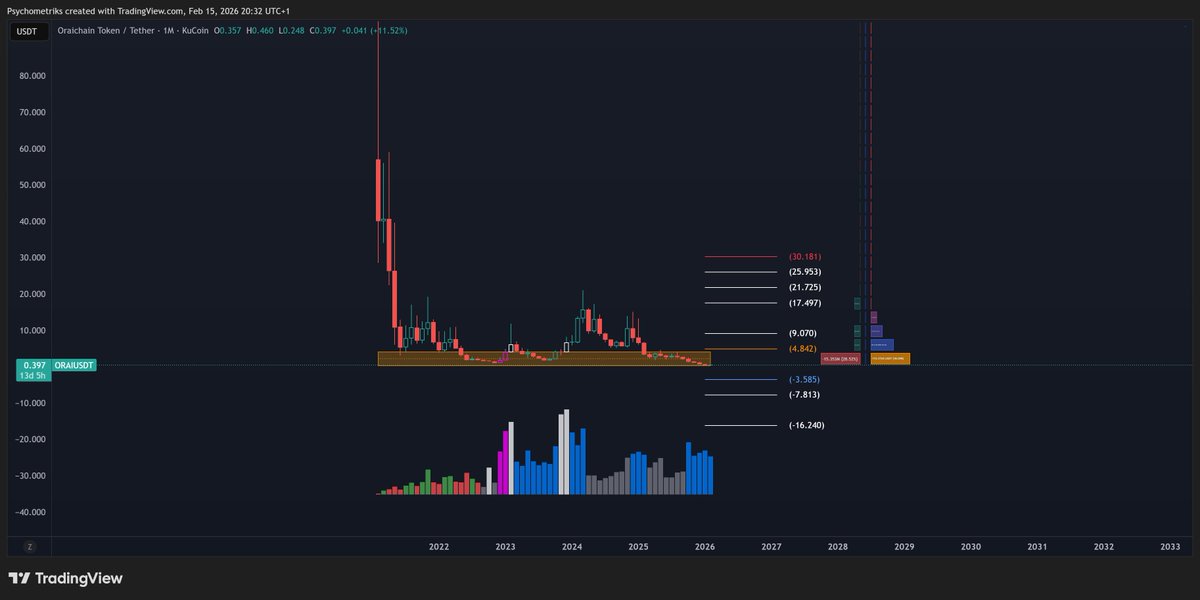
Task: Select the (-7.813) level label
Action: pyautogui.click(x=805, y=395)
